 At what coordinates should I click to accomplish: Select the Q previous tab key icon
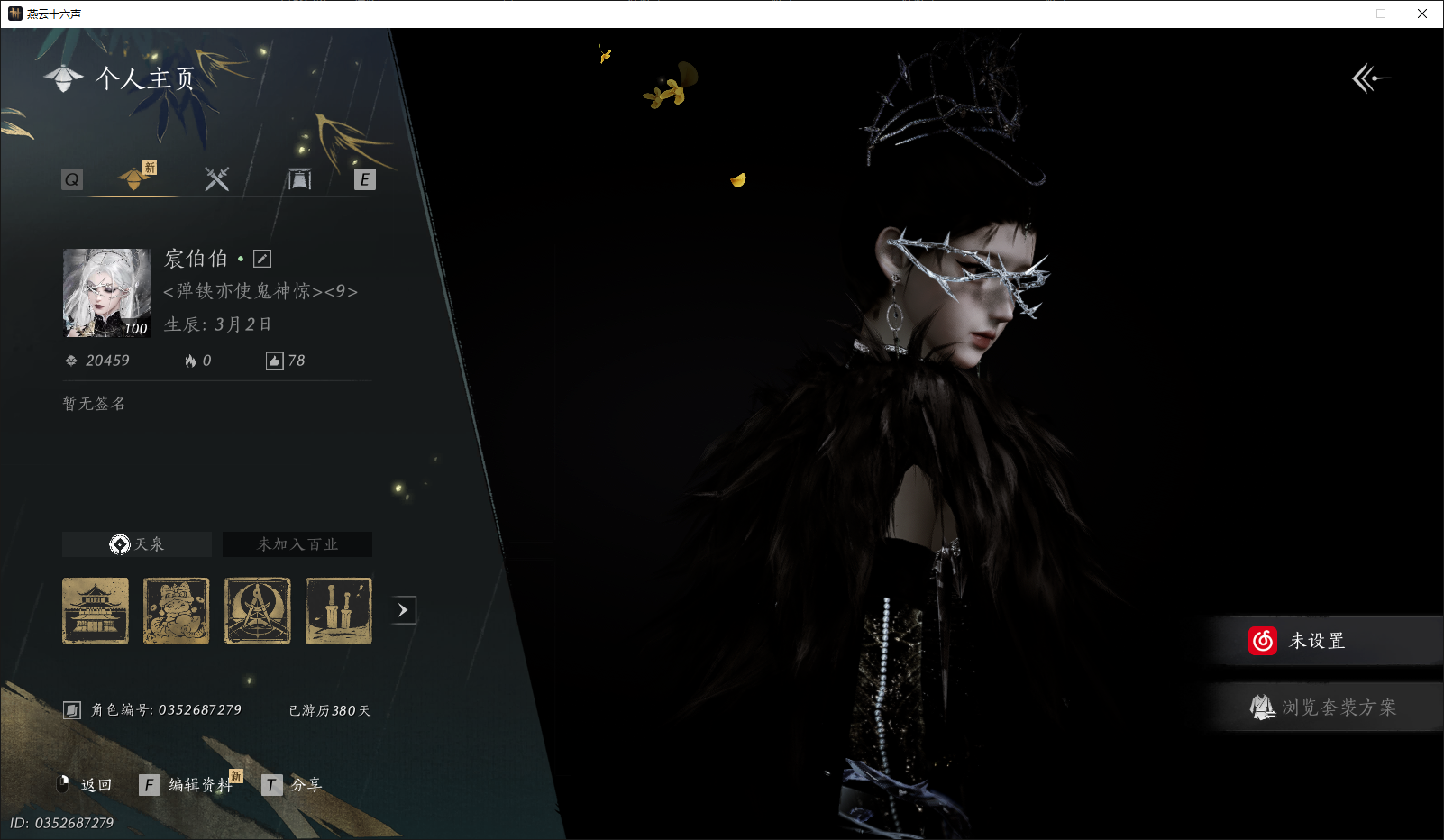[x=72, y=179]
